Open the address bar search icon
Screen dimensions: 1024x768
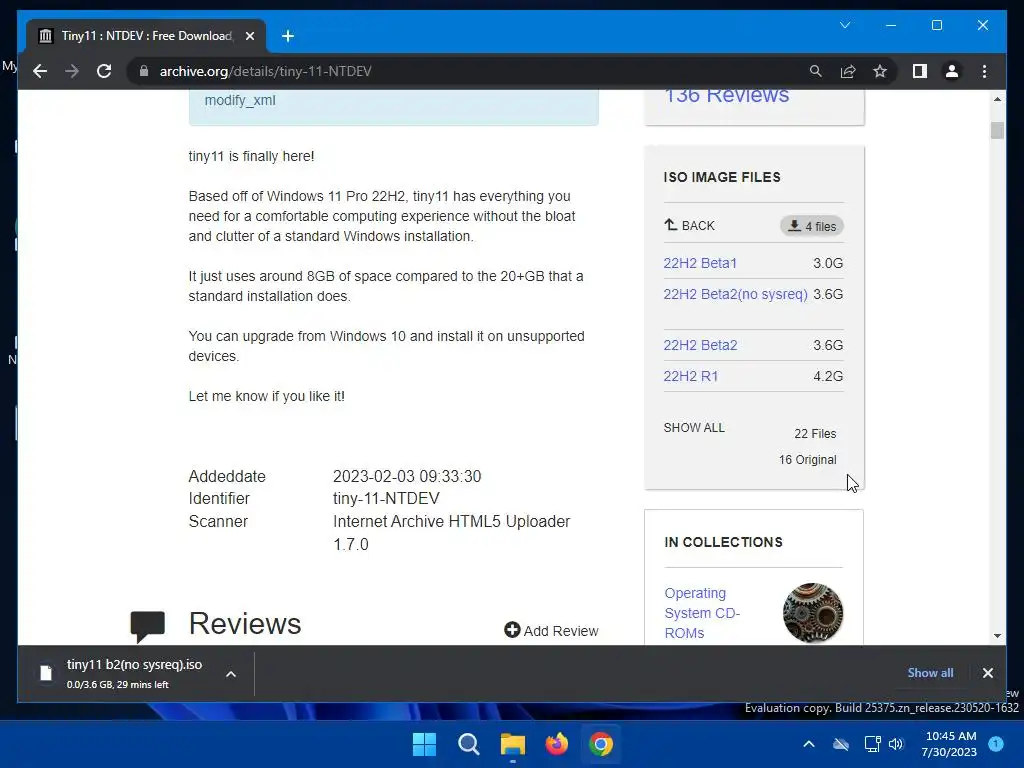point(816,71)
